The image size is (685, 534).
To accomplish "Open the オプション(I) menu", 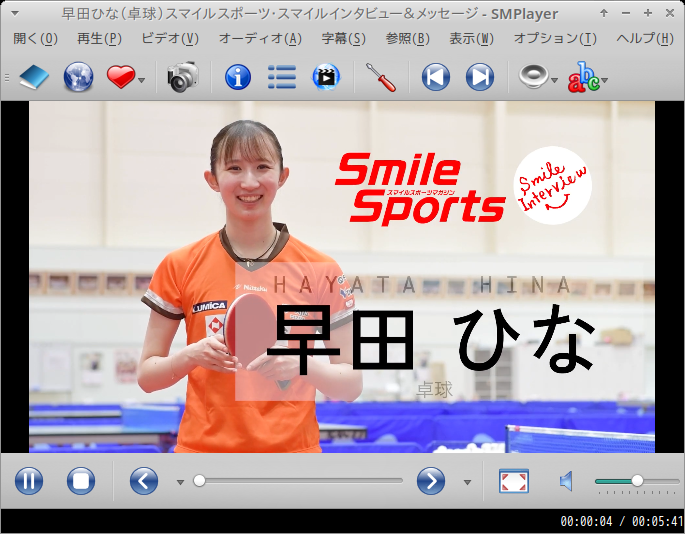I will click(x=555, y=39).
